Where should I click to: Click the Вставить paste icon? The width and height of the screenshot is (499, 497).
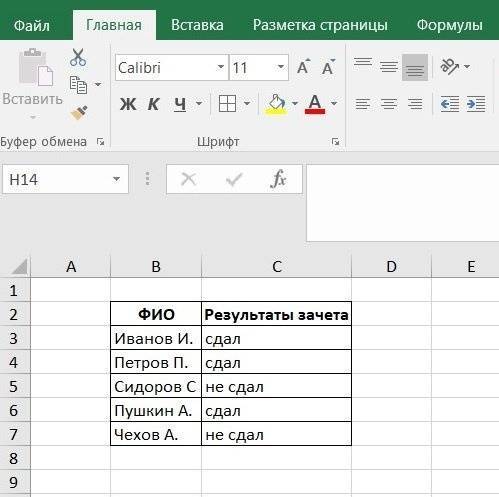pos(36,68)
